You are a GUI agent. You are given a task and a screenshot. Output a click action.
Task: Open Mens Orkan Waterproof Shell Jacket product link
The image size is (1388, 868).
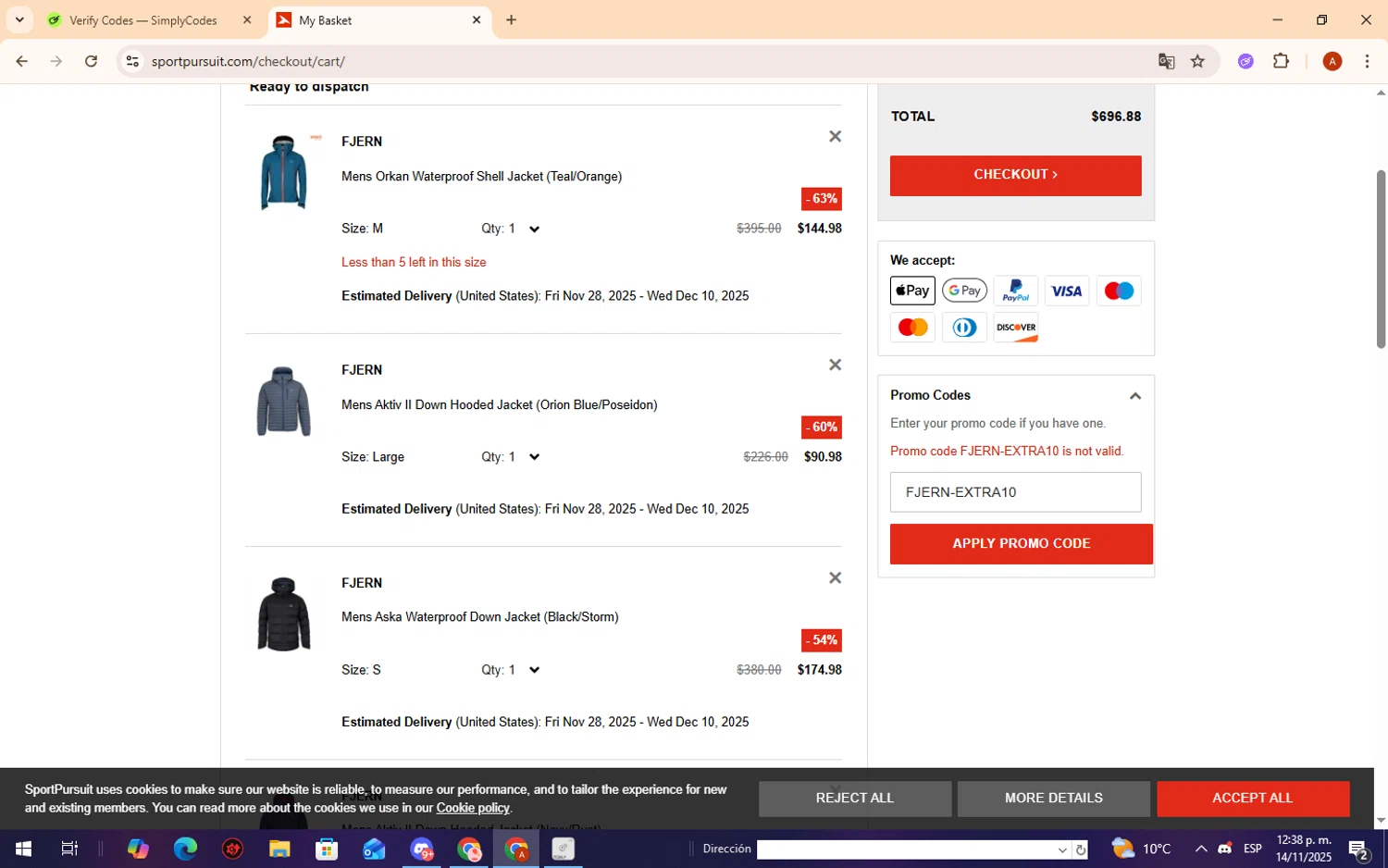click(481, 177)
